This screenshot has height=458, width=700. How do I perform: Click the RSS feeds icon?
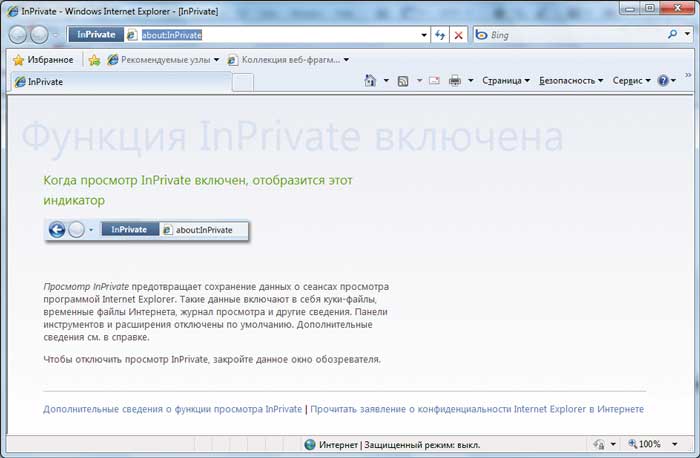(x=403, y=81)
